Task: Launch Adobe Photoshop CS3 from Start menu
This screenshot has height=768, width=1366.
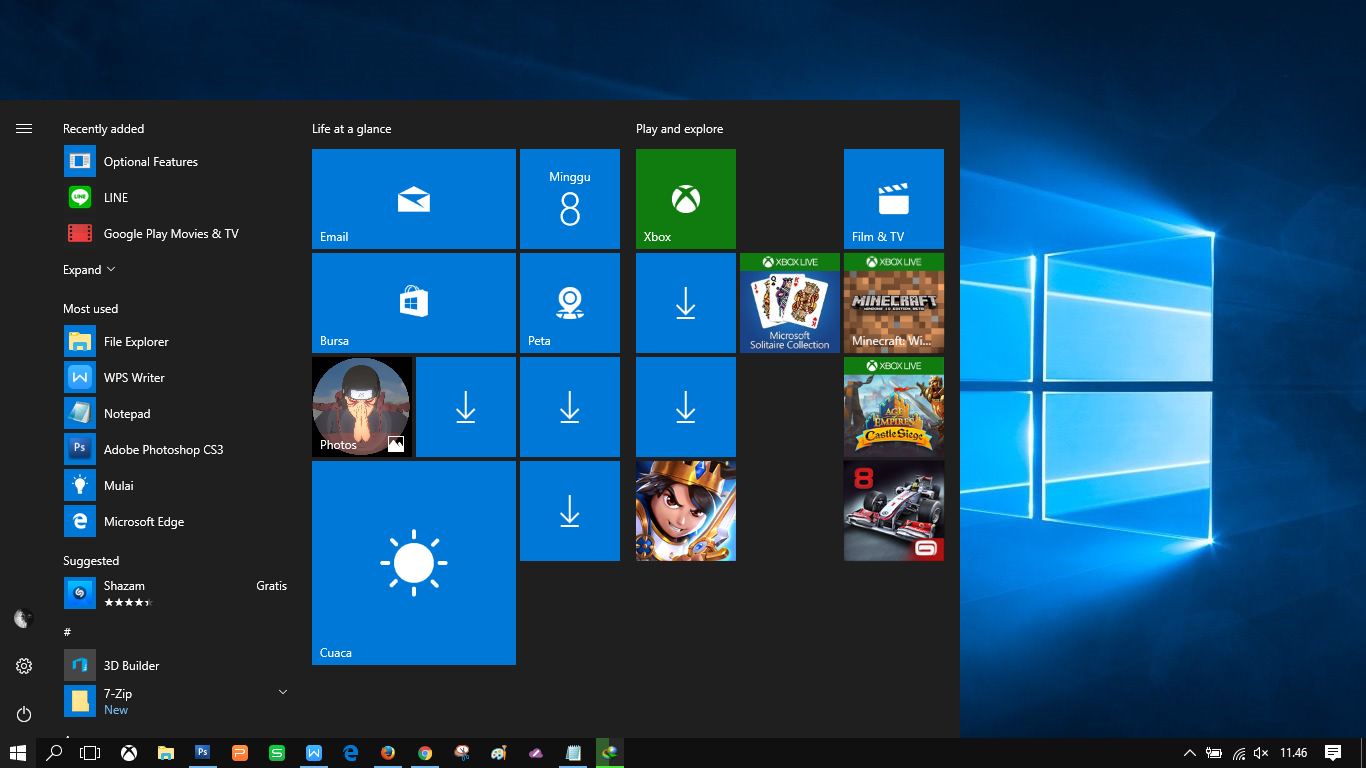Action: [176, 450]
